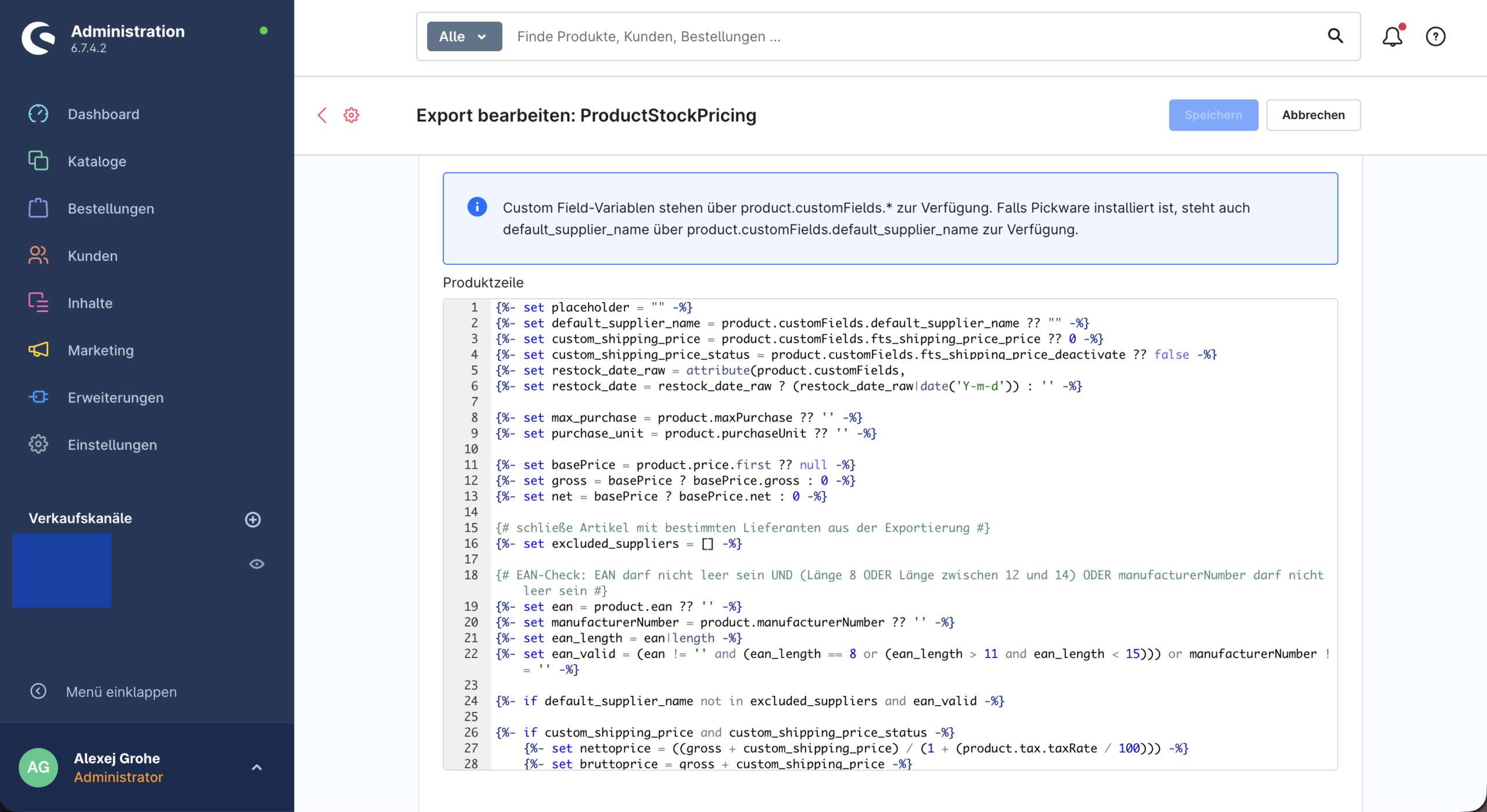Viewport: 1487px width, 812px height.
Task: Click the search magnifier icon
Action: pyautogui.click(x=1335, y=37)
